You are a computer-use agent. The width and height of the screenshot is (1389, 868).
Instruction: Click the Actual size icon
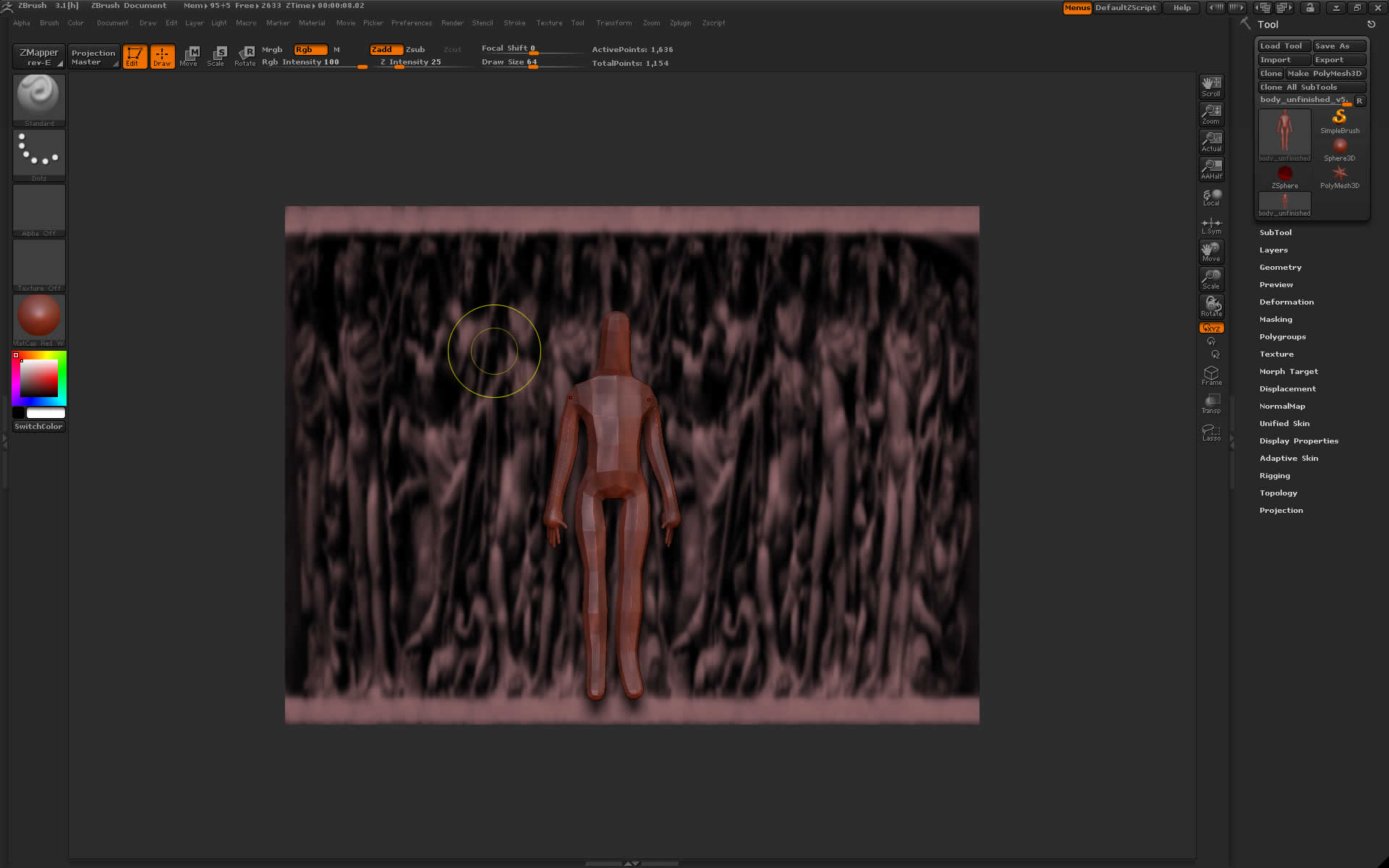tap(1211, 141)
